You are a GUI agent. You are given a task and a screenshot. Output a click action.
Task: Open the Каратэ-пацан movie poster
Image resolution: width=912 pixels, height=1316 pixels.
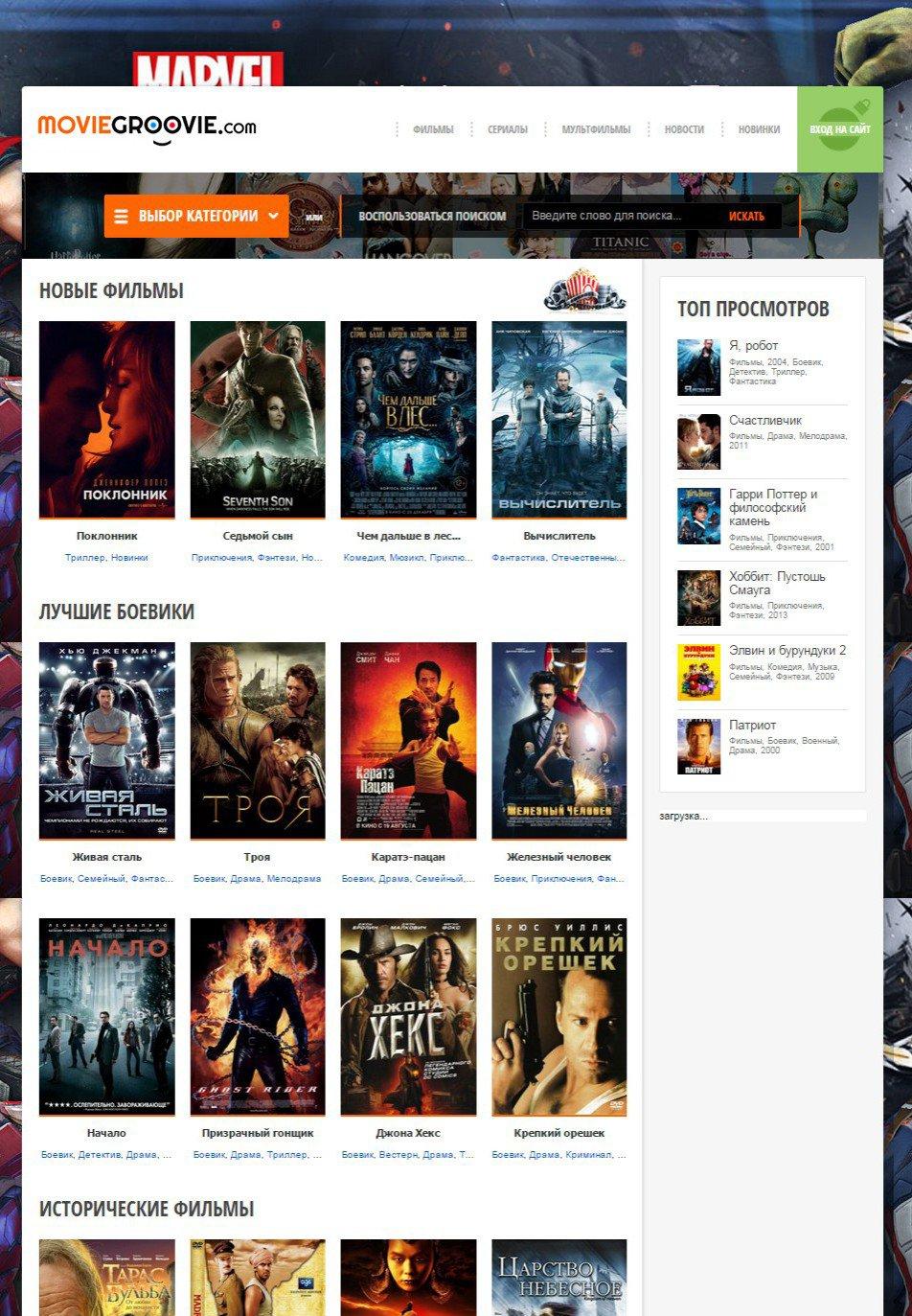point(408,741)
